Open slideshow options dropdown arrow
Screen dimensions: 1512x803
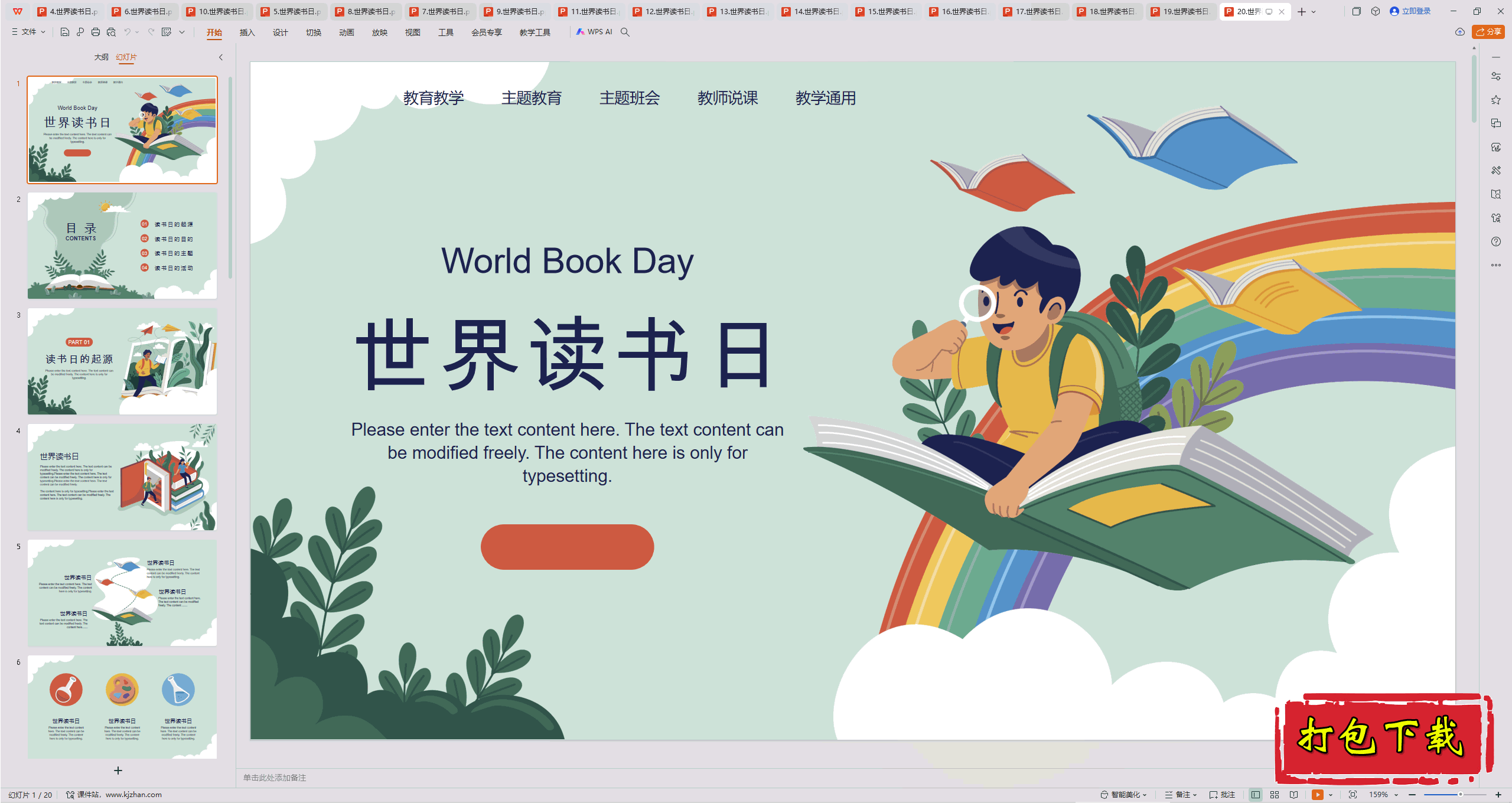point(1331,795)
